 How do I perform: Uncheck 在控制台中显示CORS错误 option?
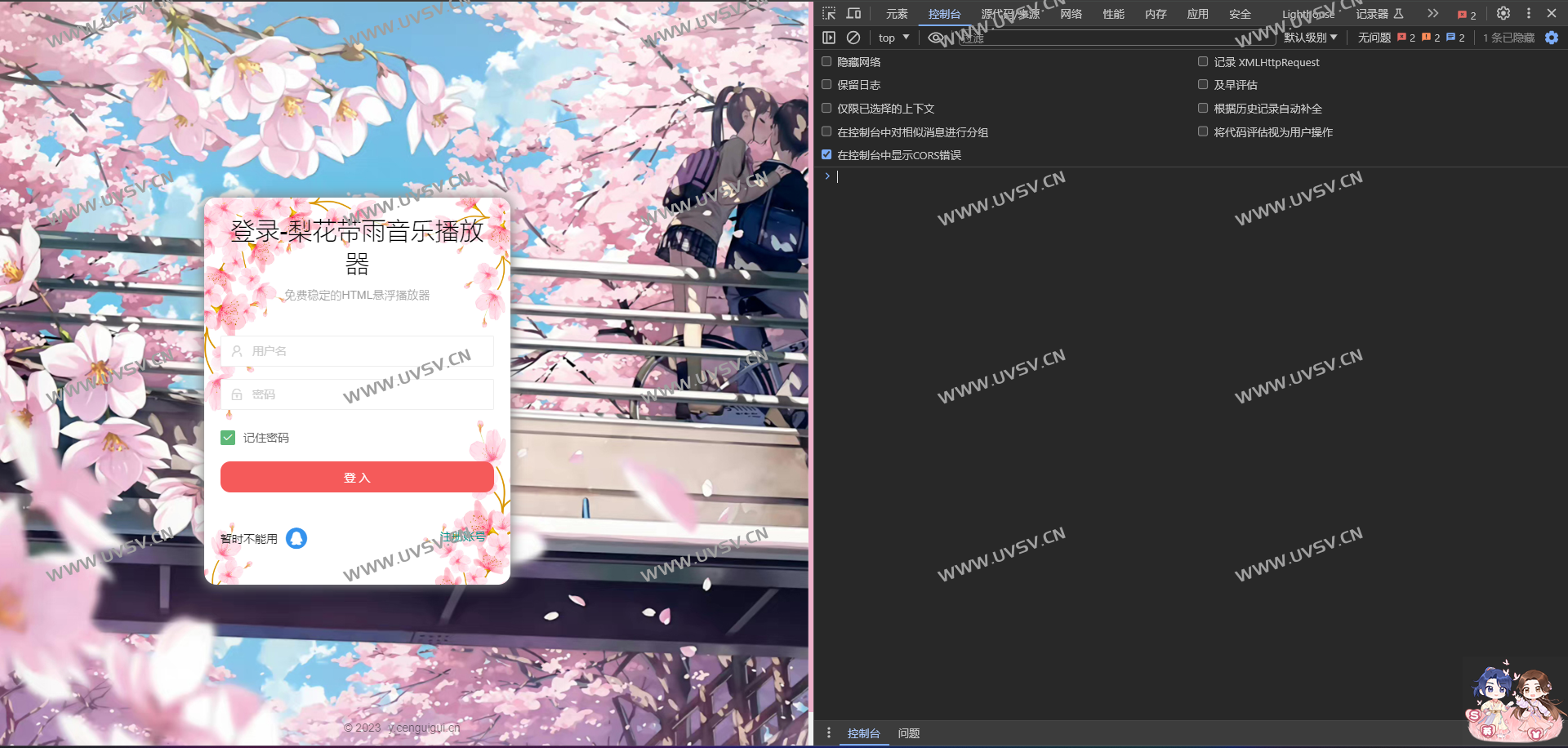pos(826,155)
